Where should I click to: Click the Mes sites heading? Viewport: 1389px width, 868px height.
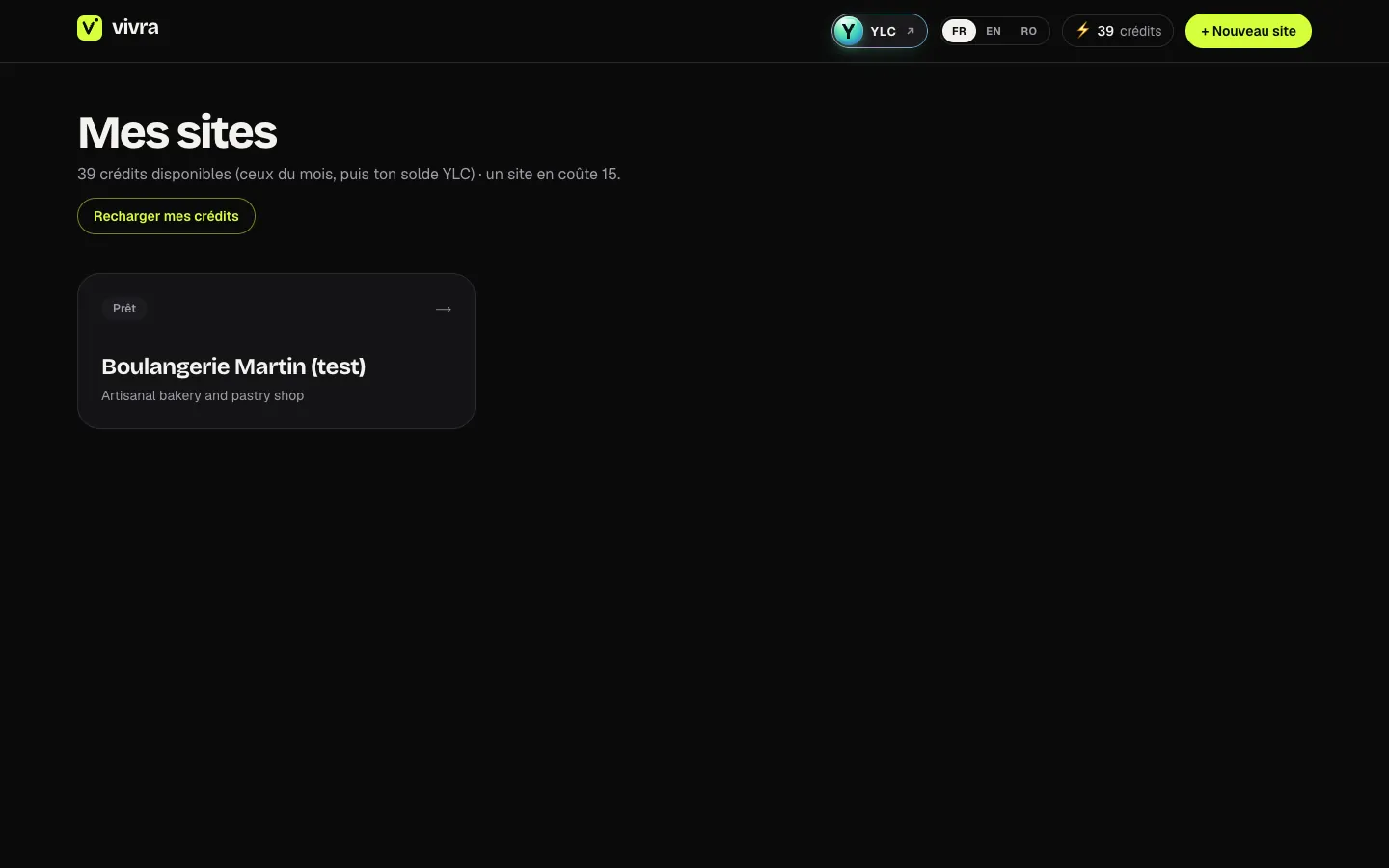tap(177, 132)
